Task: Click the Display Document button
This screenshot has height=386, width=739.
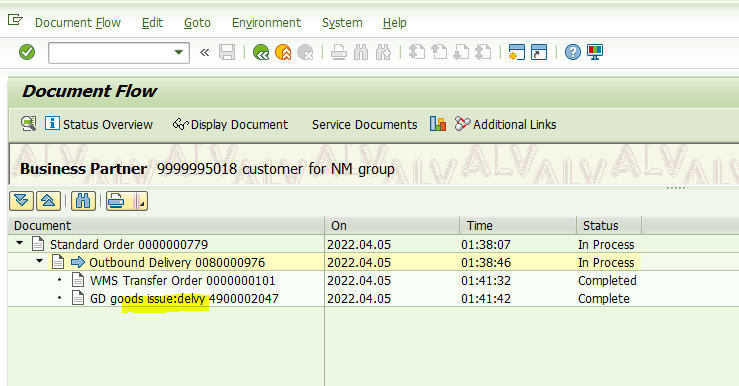Action: coord(230,124)
